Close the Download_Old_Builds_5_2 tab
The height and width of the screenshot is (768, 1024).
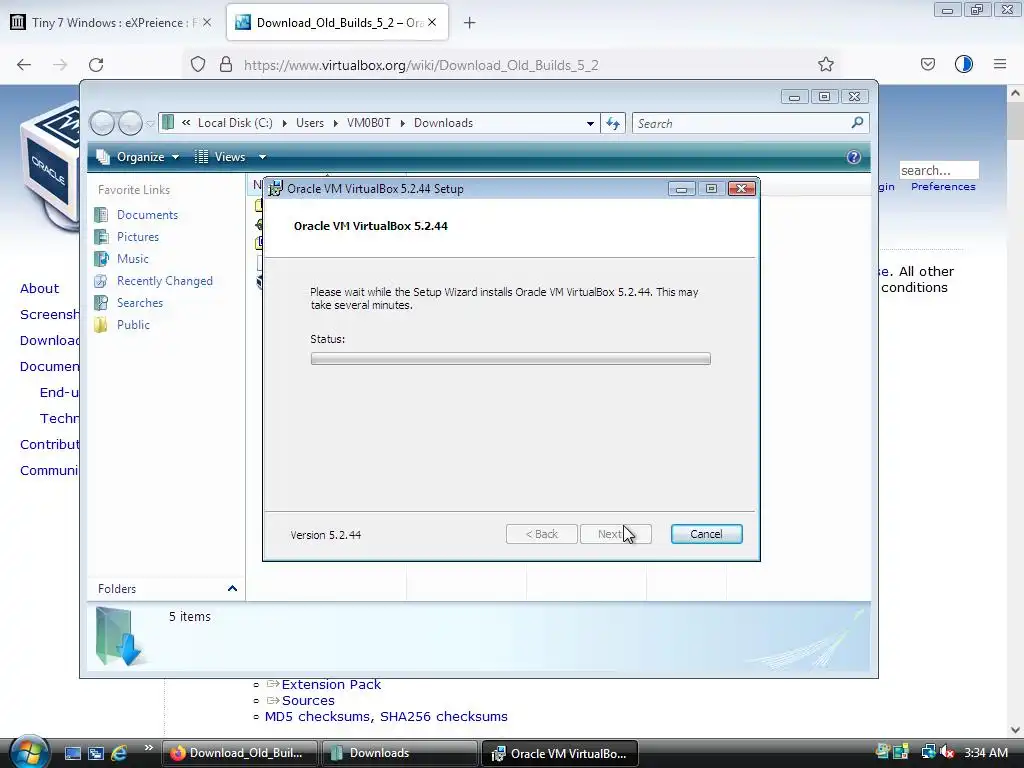tap(432, 22)
